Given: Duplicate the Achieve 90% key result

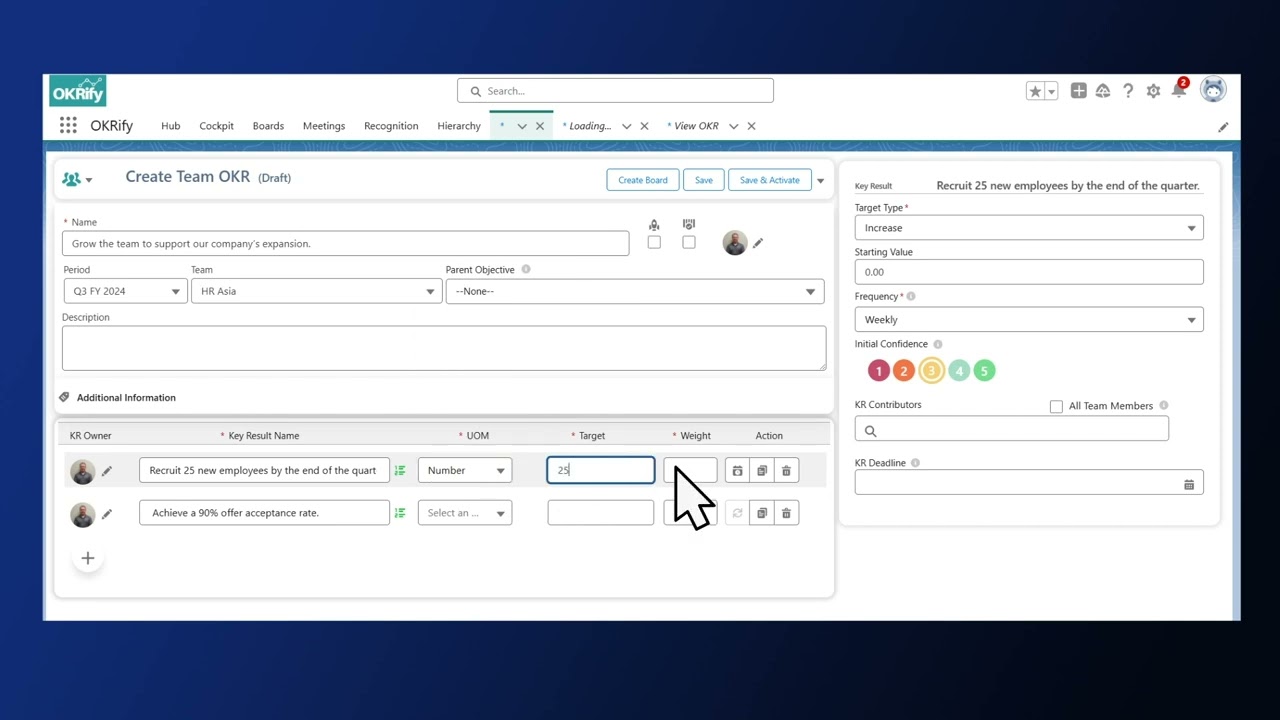Looking at the screenshot, I should pos(762,513).
